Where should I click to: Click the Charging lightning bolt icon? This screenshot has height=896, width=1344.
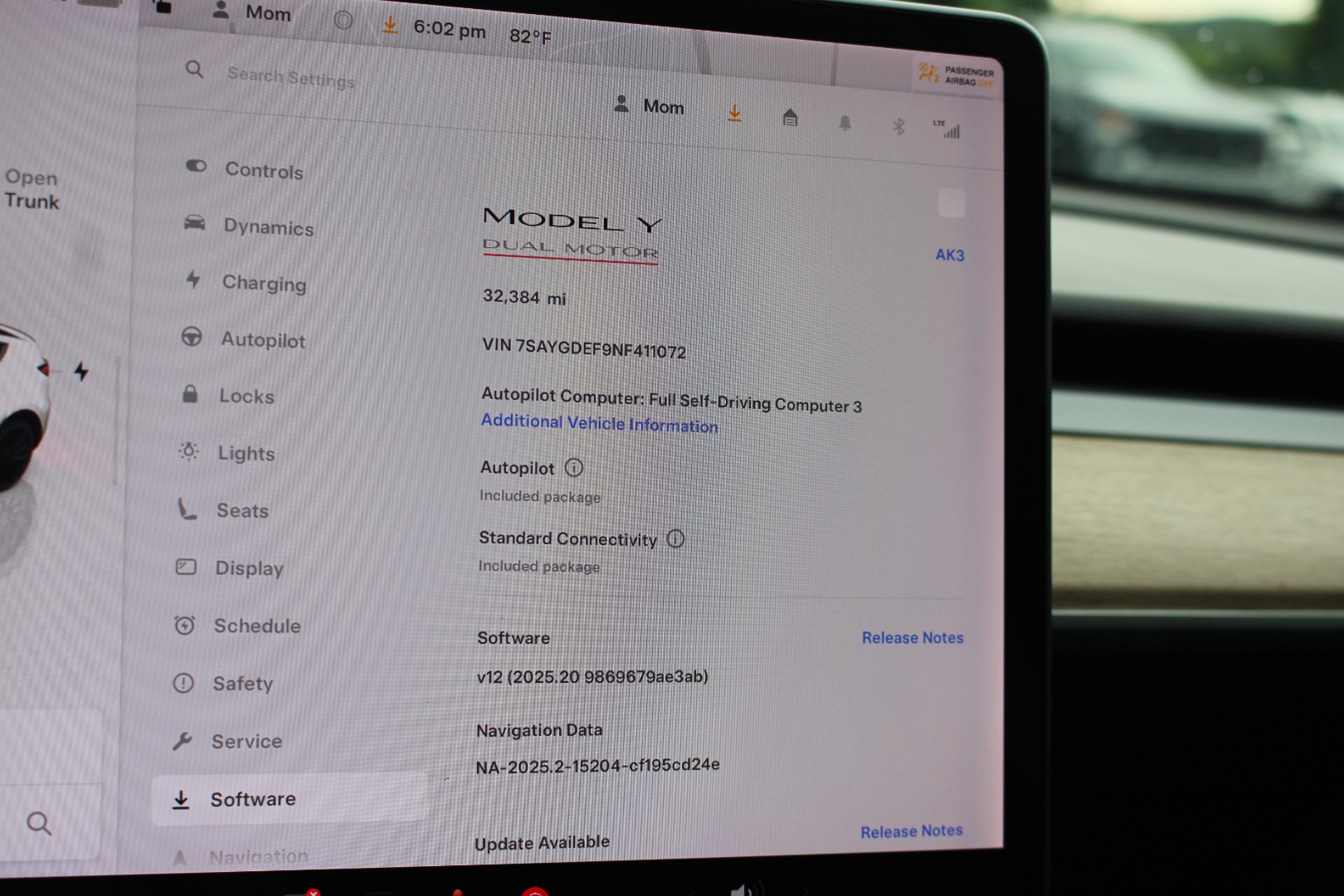click(192, 279)
